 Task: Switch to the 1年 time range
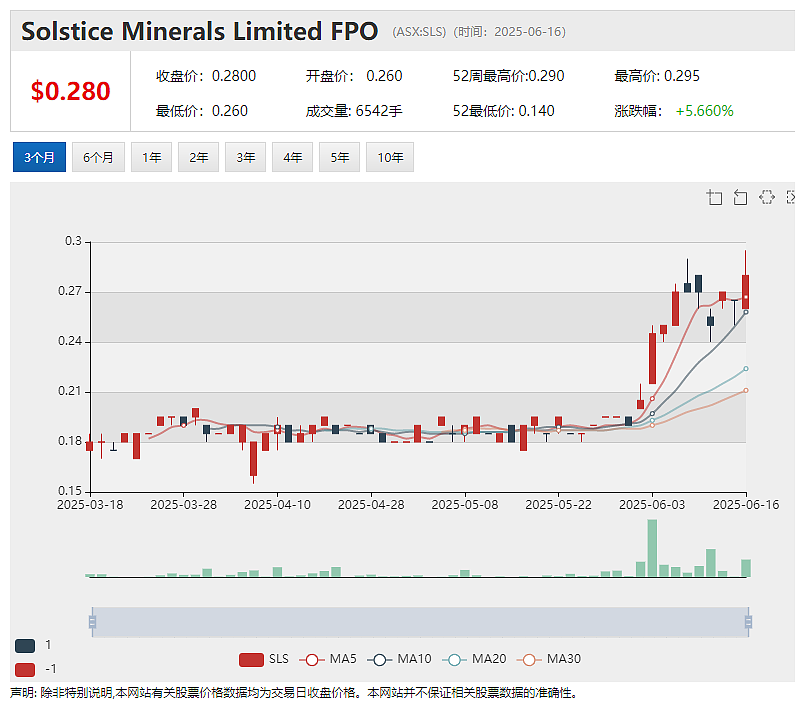(x=151, y=157)
